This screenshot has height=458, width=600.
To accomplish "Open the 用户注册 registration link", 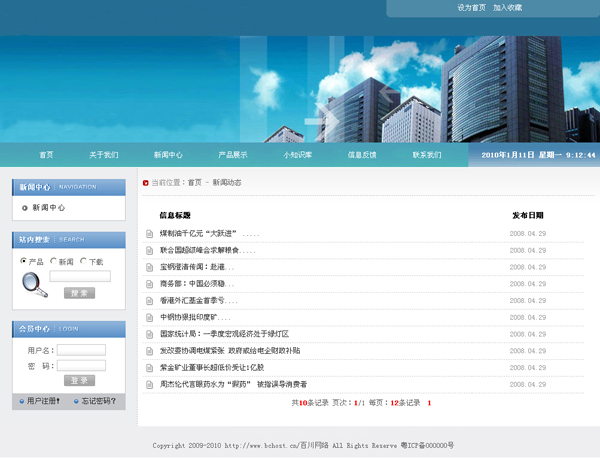I will (x=43, y=401).
